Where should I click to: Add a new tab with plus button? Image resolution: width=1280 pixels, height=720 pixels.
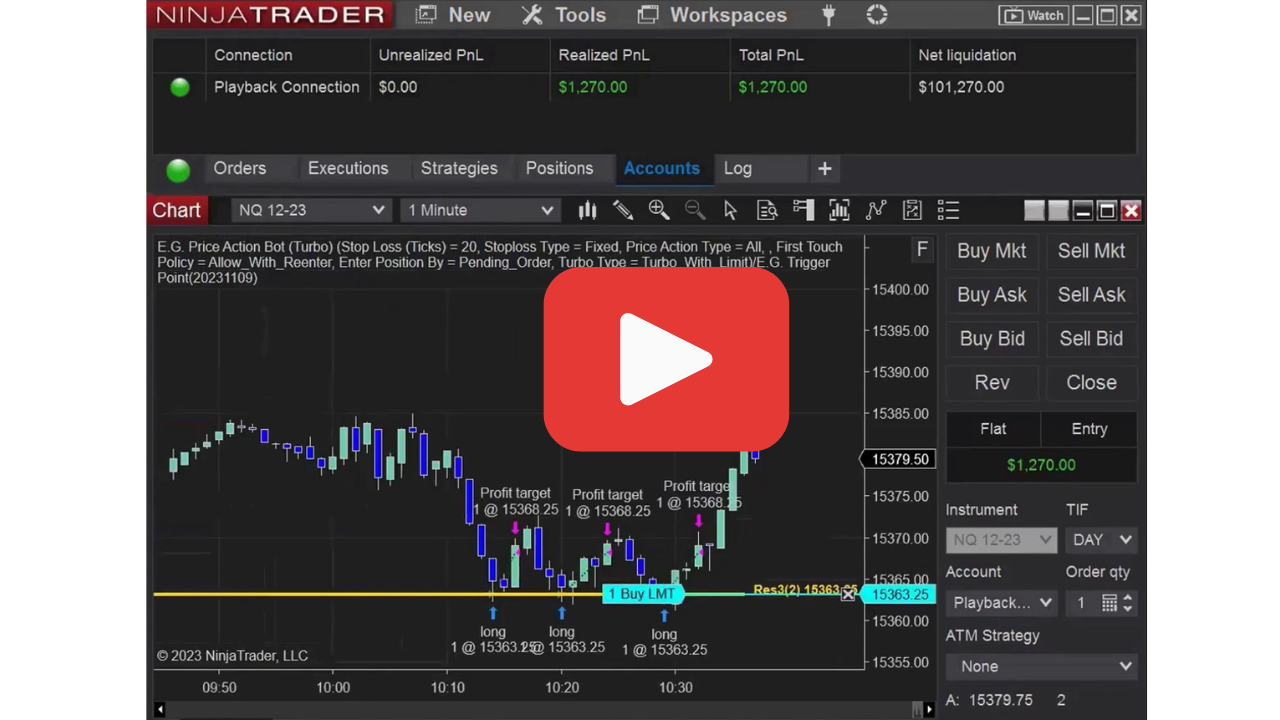tap(825, 169)
